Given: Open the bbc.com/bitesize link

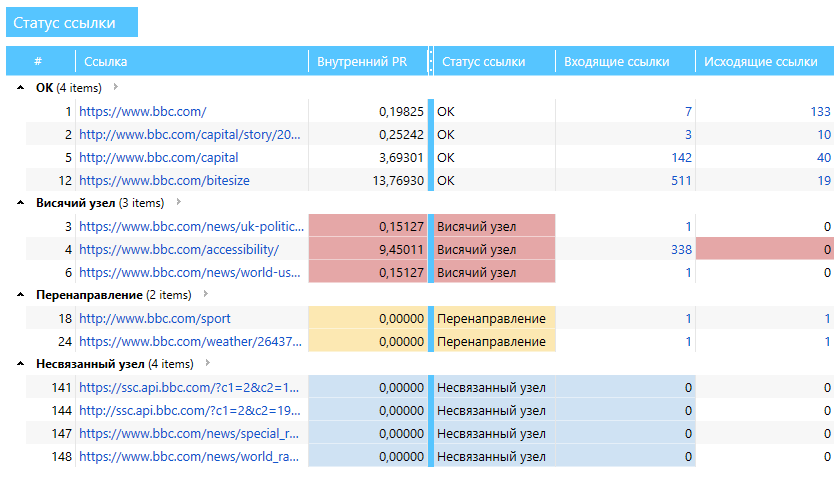Looking at the screenshot, I should 164,180.
